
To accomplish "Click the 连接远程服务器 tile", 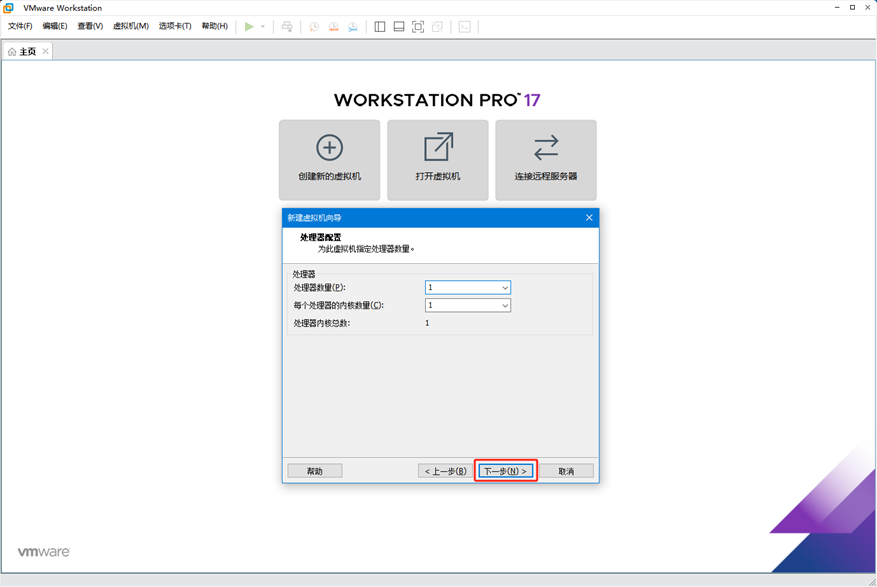I will 546,160.
